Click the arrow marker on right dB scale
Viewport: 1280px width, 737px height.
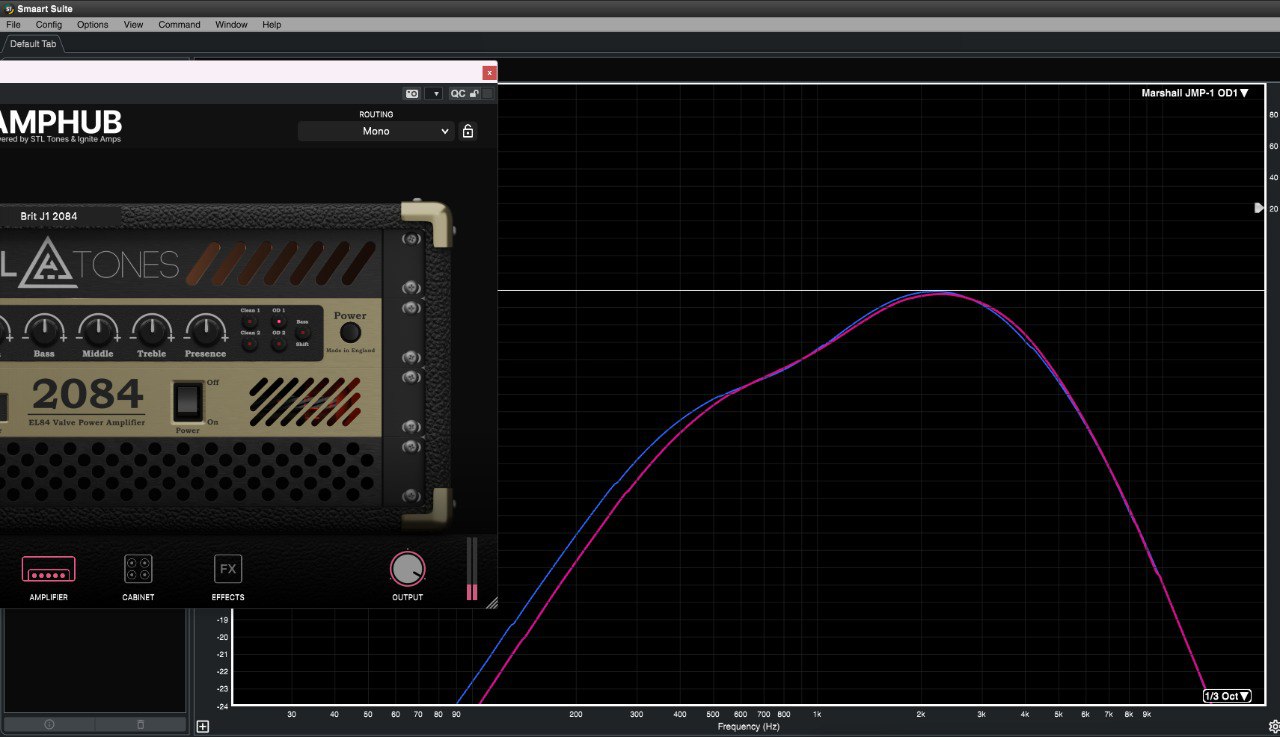click(x=1259, y=208)
